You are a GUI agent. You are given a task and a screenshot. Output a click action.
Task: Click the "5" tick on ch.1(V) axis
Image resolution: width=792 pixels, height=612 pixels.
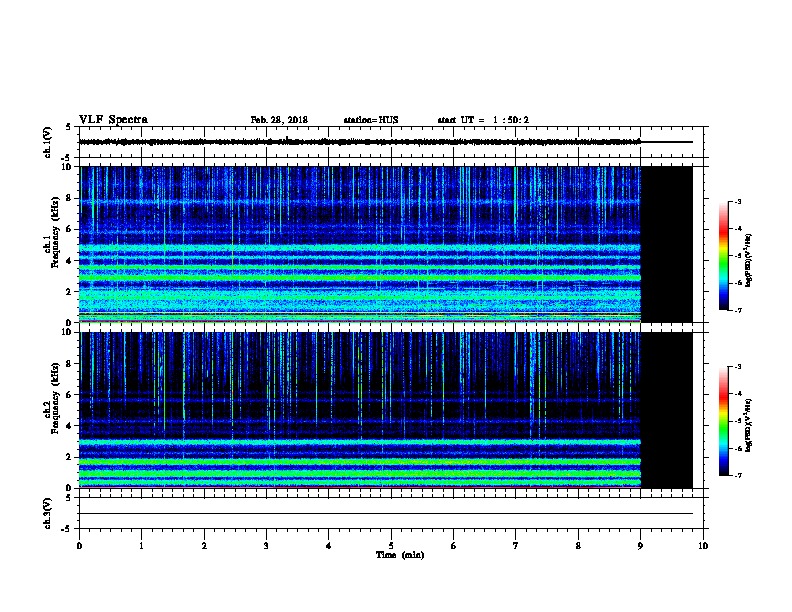pyautogui.click(x=68, y=127)
